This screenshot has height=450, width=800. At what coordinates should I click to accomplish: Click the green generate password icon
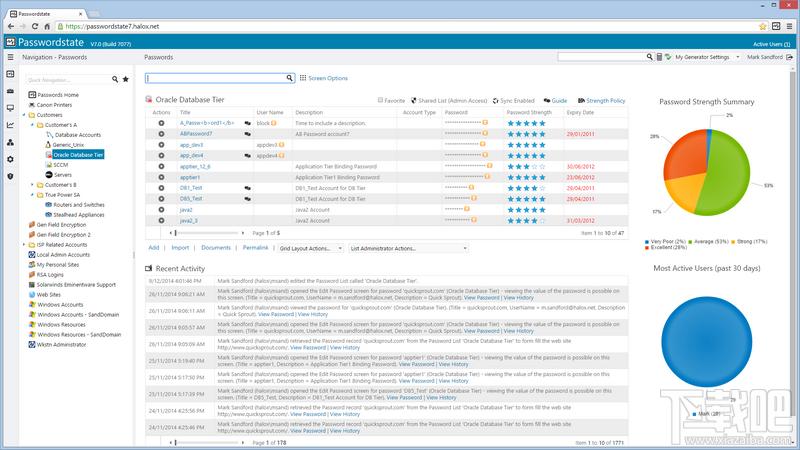(x=668, y=57)
